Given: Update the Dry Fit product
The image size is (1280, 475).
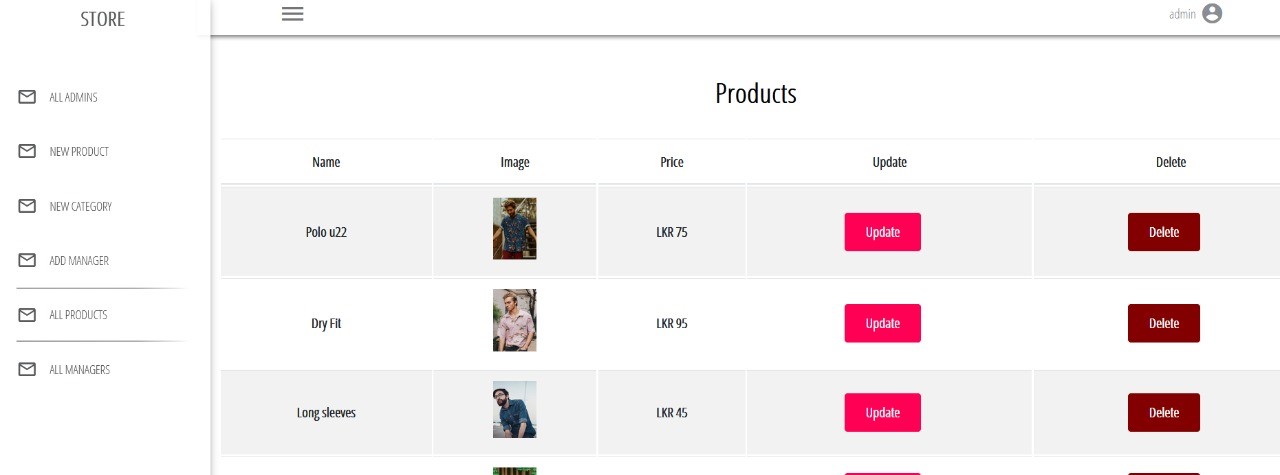Looking at the screenshot, I should (x=882, y=323).
